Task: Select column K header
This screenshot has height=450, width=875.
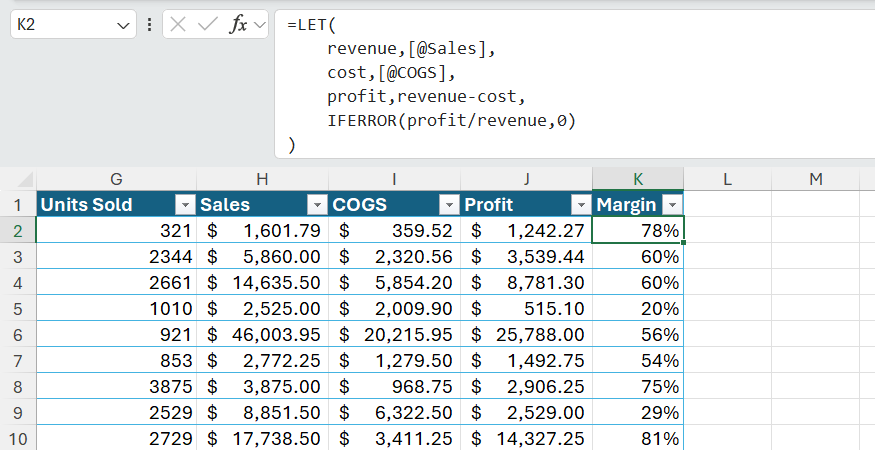Action: 638,179
